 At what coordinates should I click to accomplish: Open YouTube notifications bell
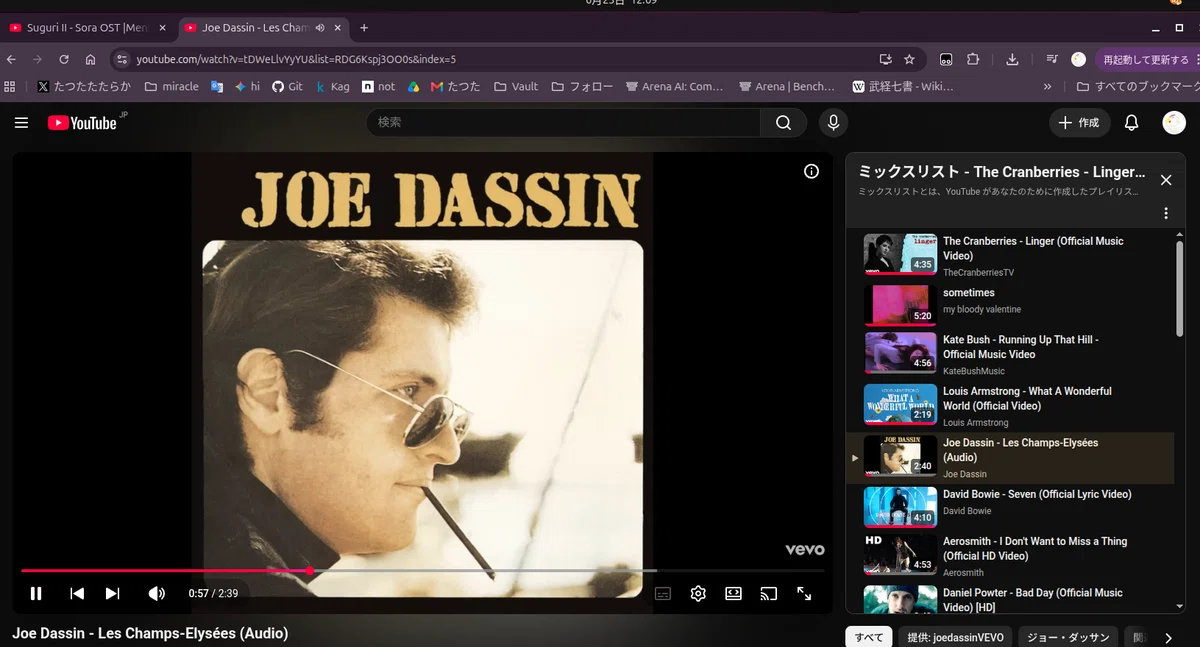[1131, 123]
